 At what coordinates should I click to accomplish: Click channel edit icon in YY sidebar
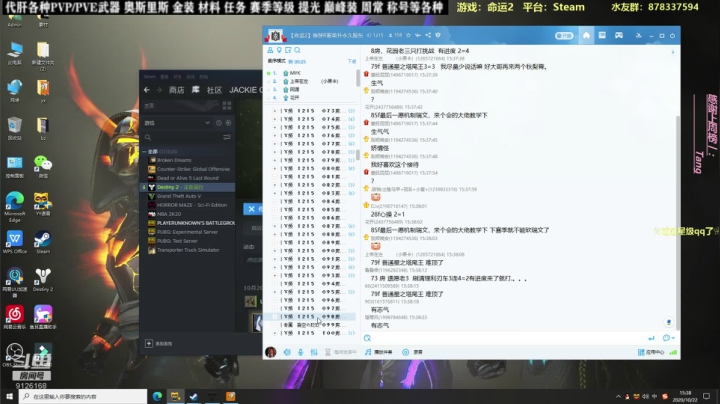(288, 50)
